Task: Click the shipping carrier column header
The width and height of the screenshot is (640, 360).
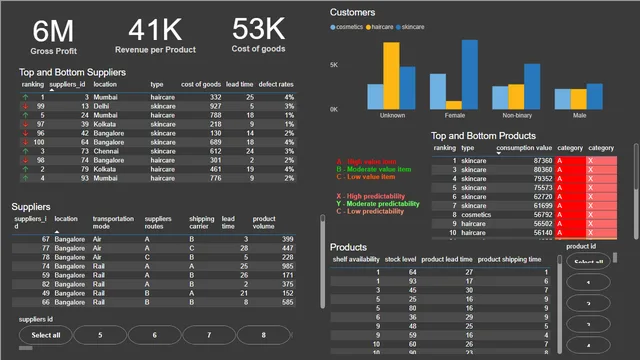Action: [x=202, y=222]
